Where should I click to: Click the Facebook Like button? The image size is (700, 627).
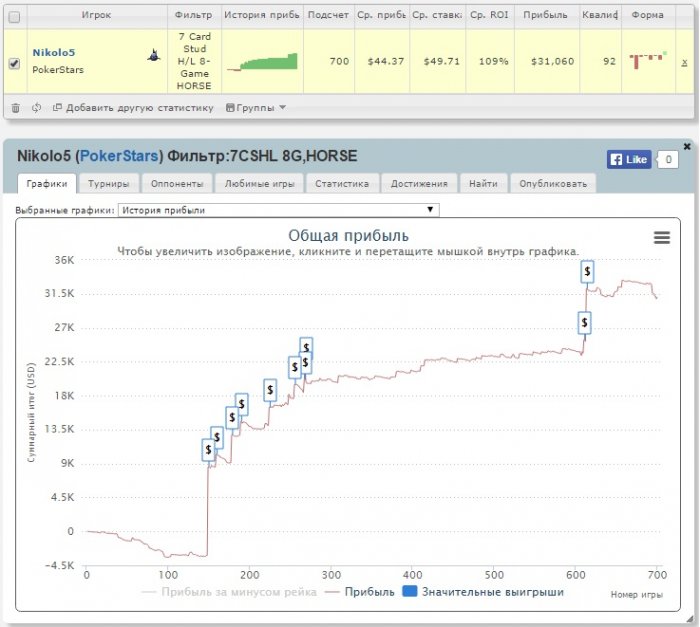629,159
